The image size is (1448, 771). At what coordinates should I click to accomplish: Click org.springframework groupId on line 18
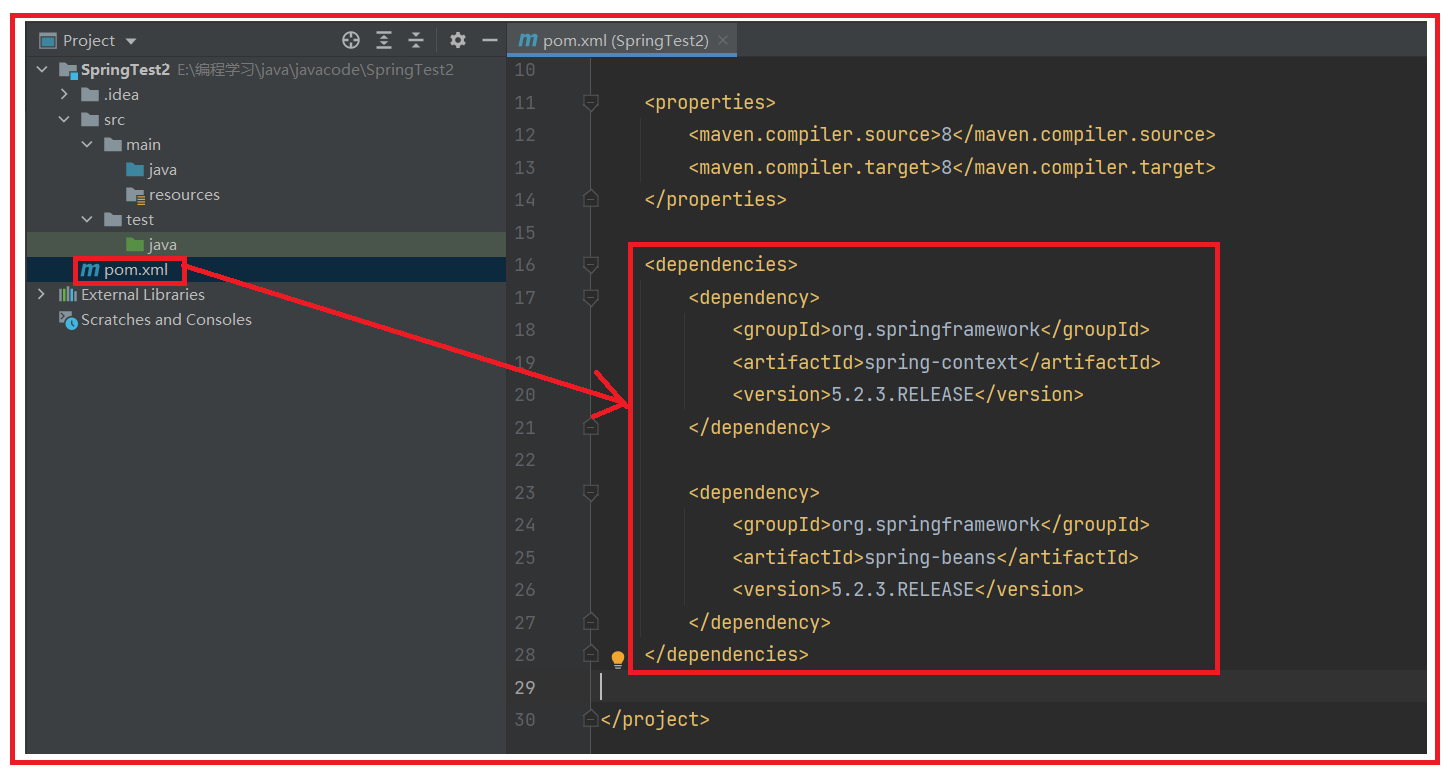tap(936, 329)
